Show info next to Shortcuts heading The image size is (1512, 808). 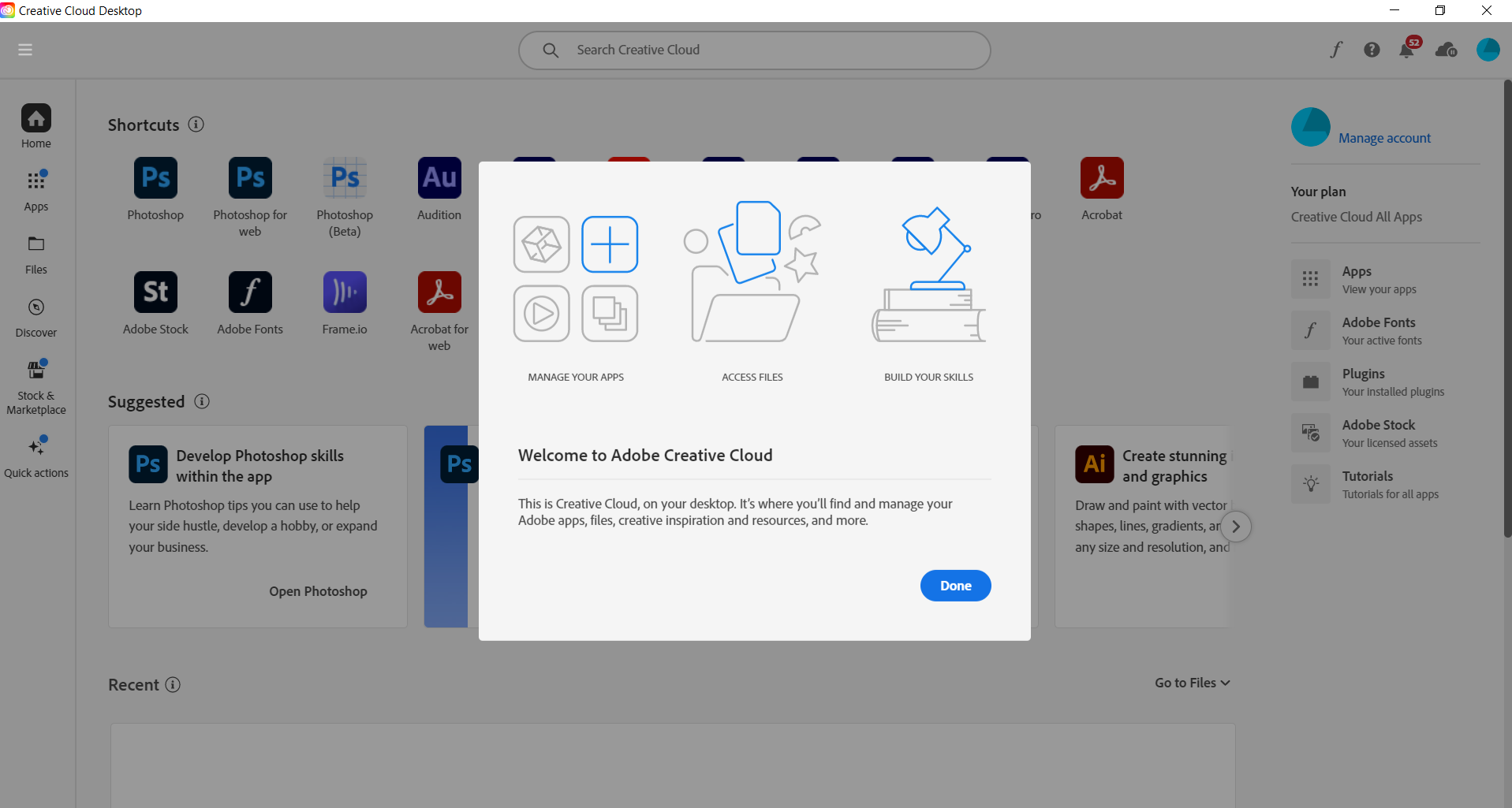tap(196, 125)
